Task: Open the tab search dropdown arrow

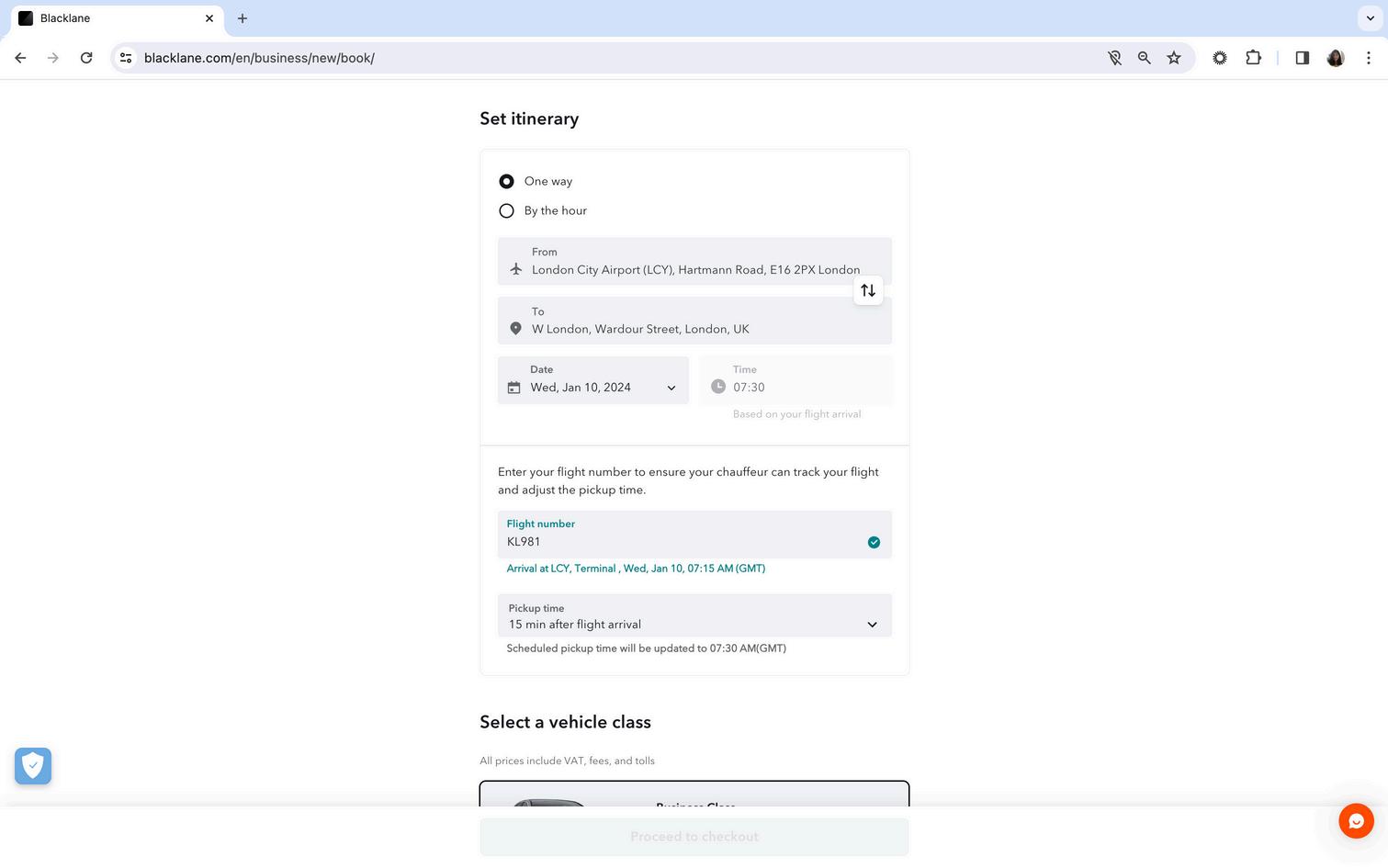Action: point(1370,18)
